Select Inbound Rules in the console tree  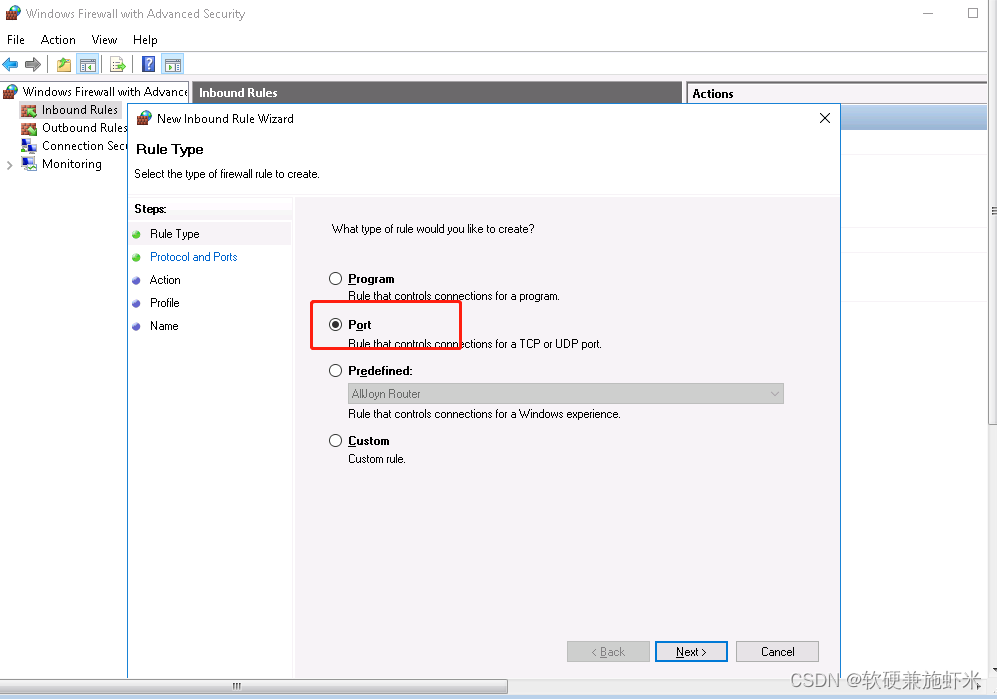pyautogui.click(x=79, y=110)
